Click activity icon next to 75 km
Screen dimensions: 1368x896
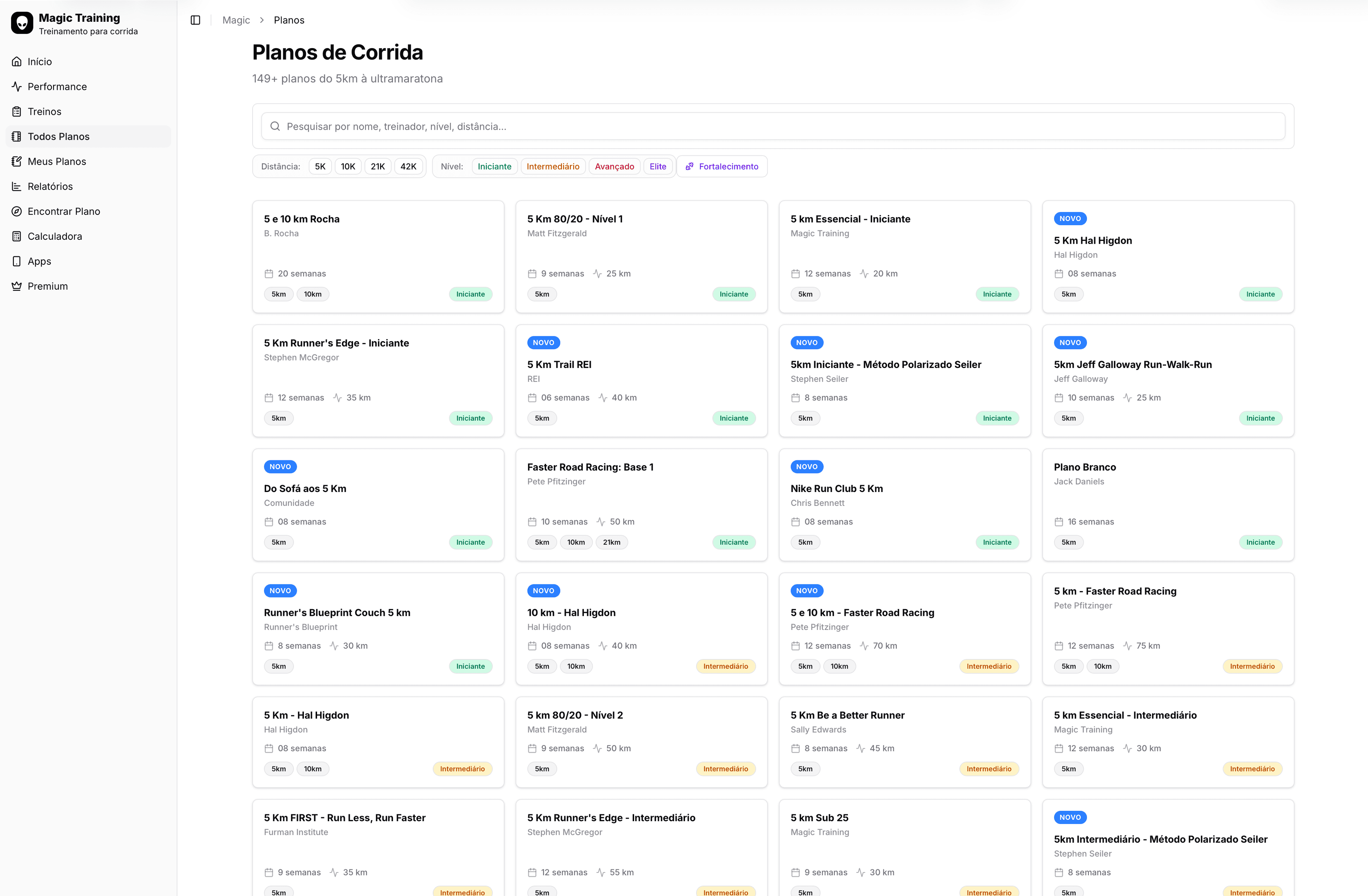pos(1127,646)
